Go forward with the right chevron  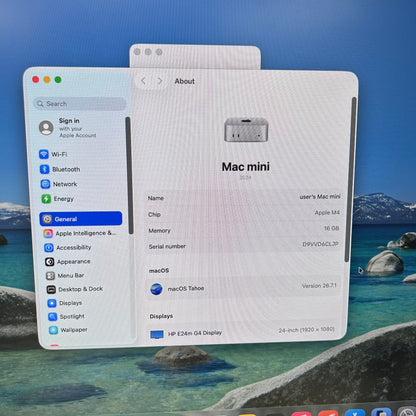pyautogui.click(x=160, y=81)
